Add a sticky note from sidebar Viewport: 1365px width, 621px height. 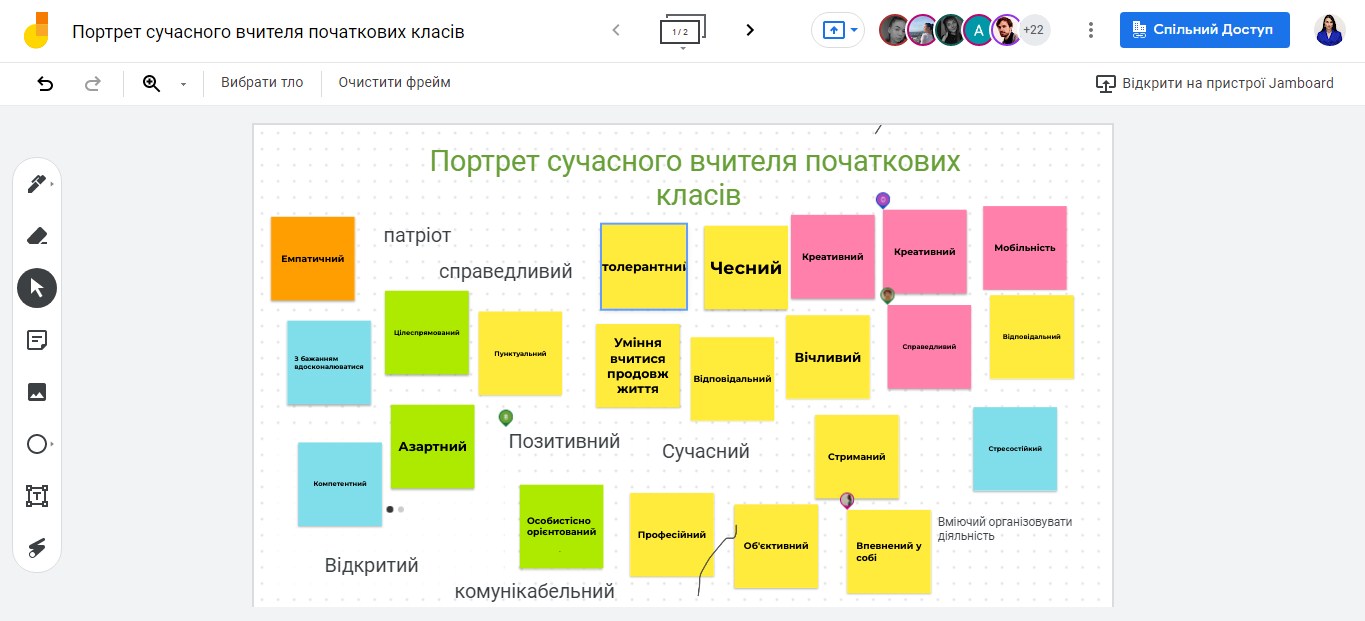click(x=36, y=340)
